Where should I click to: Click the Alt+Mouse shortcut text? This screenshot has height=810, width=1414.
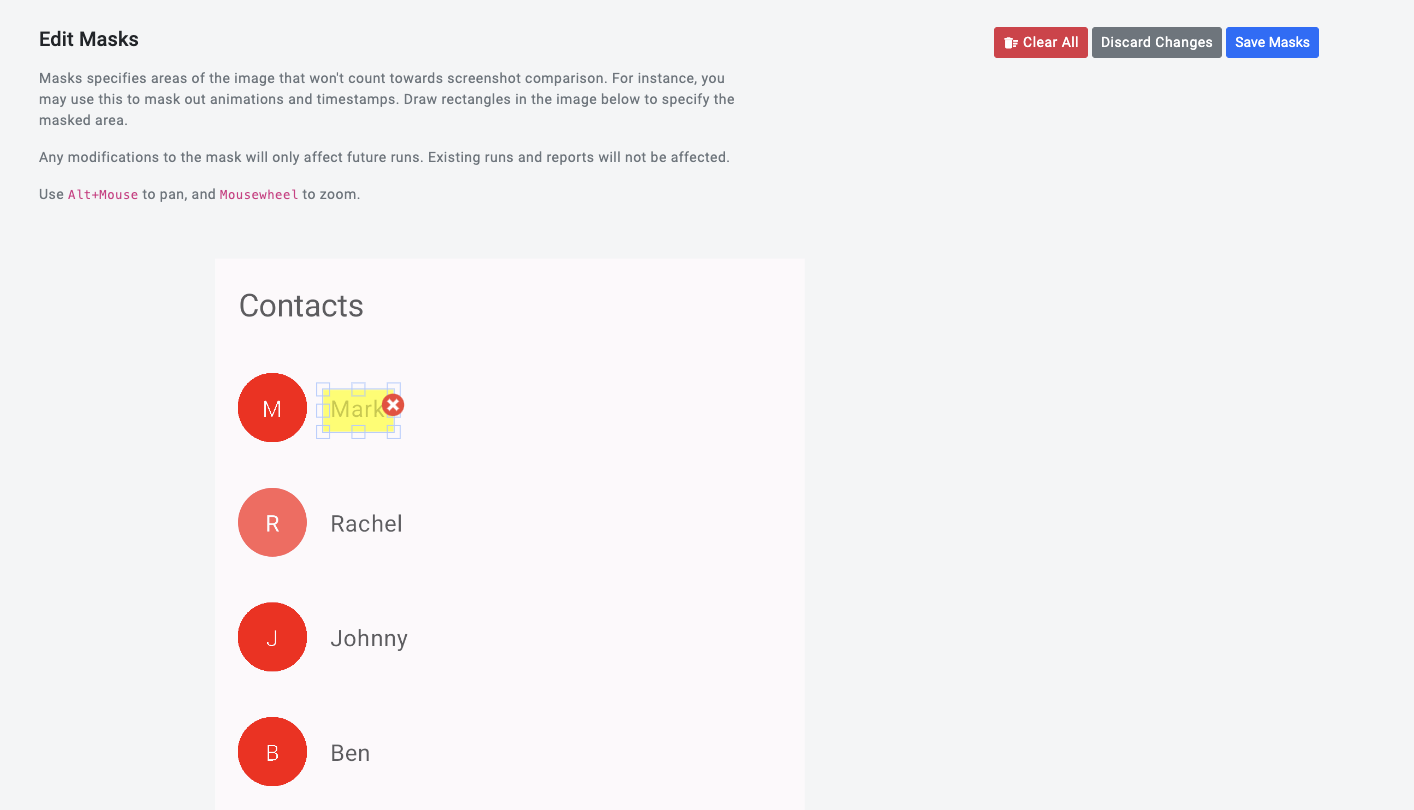tap(103, 195)
